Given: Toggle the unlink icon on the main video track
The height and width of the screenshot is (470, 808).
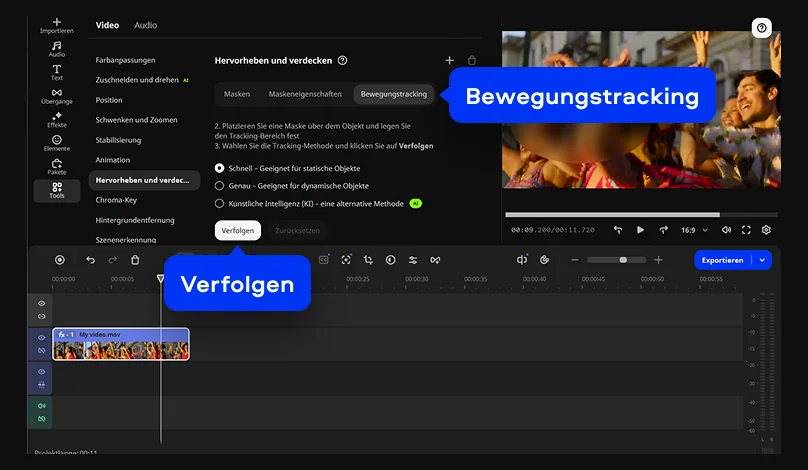Looking at the screenshot, I should click(x=42, y=350).
